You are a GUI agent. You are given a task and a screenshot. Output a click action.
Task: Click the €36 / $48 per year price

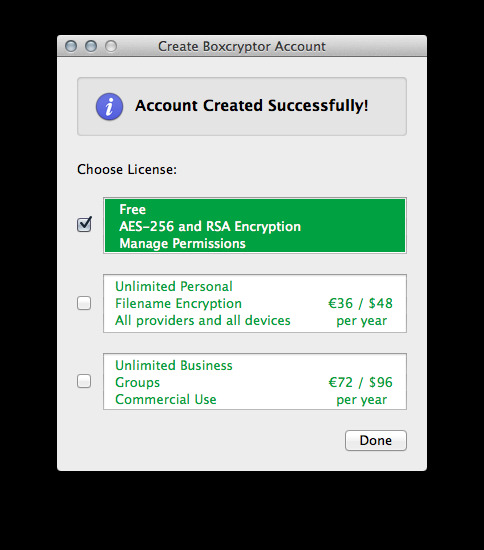(361, 312)
